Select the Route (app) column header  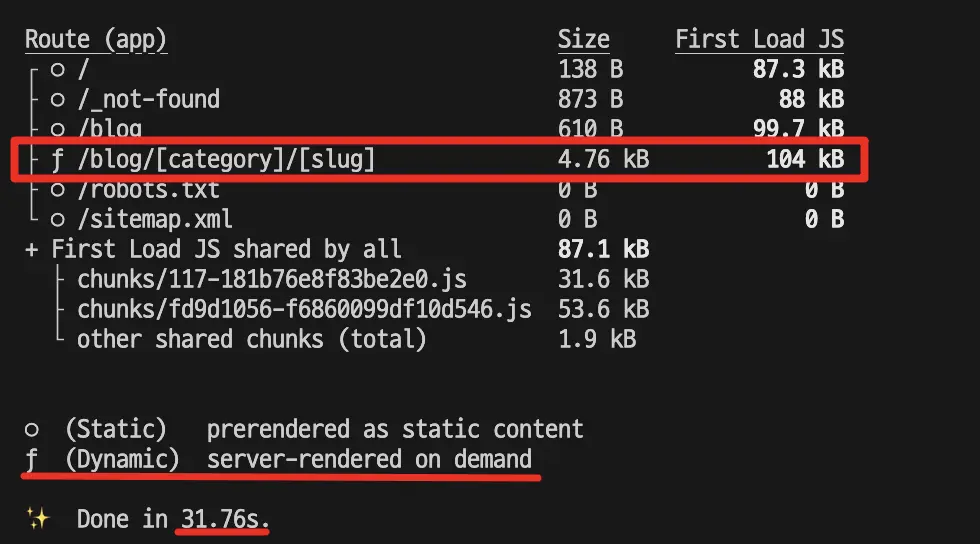pyautogui.click(x=96, y=39)
